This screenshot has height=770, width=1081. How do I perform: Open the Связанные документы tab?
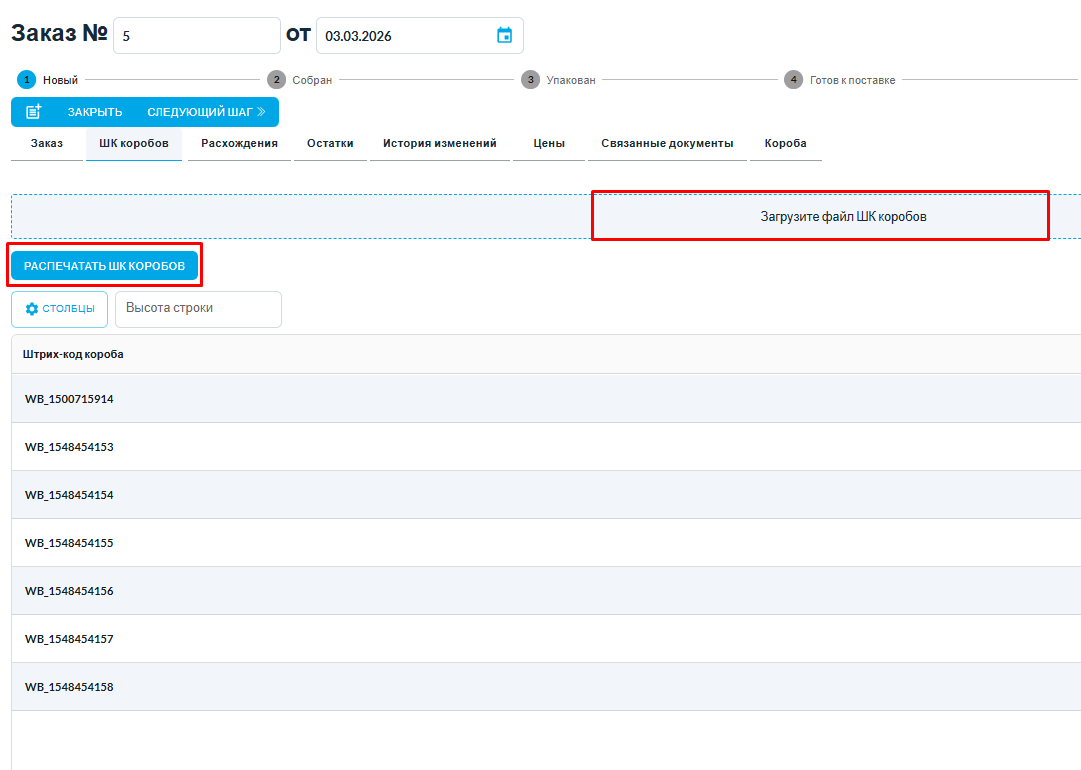[667, 144]
